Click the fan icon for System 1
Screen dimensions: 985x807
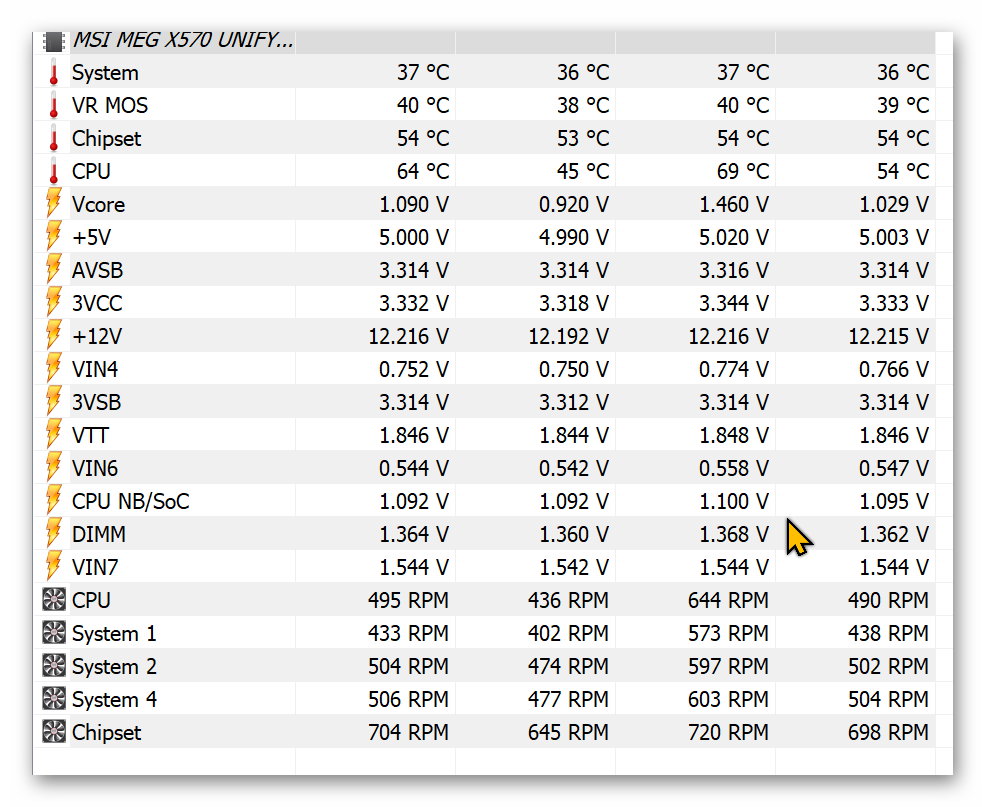pos(54,632)
